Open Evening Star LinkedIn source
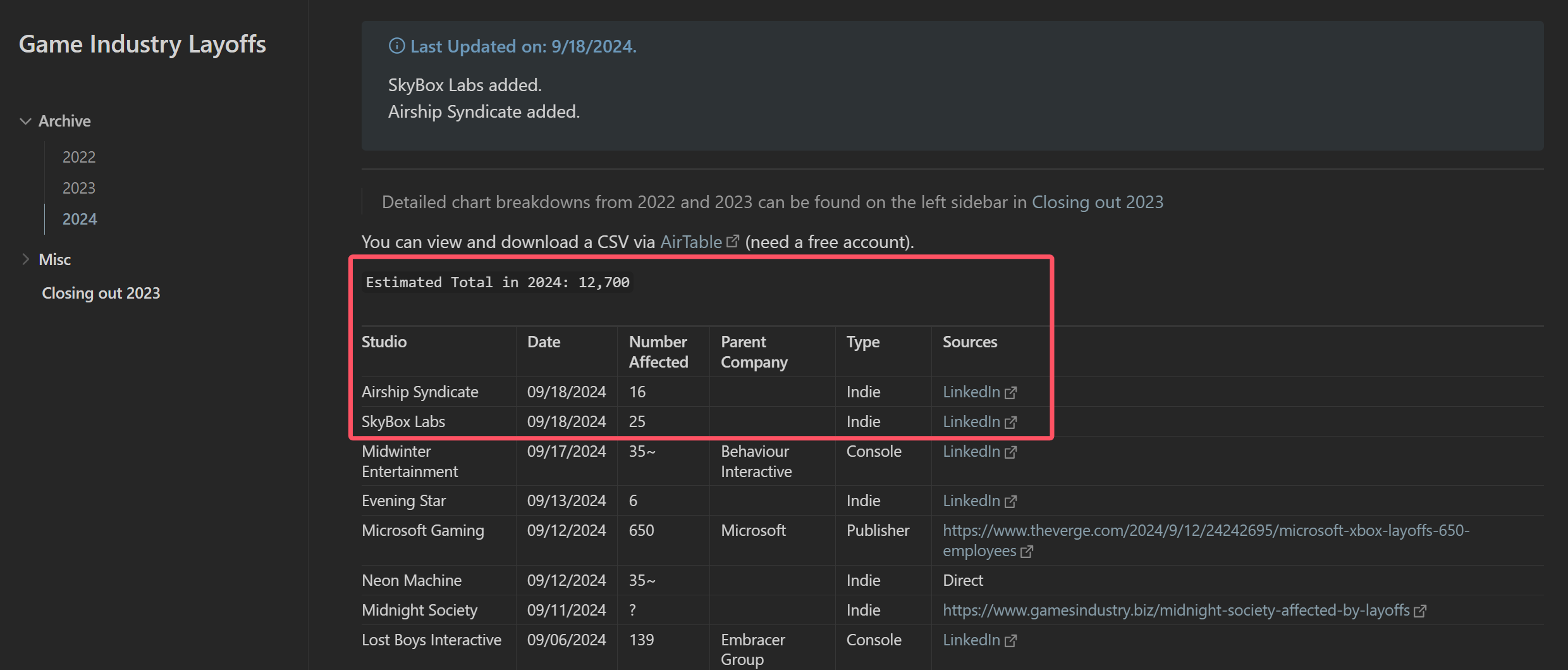The image size is (1568, 670). point(971,500)
